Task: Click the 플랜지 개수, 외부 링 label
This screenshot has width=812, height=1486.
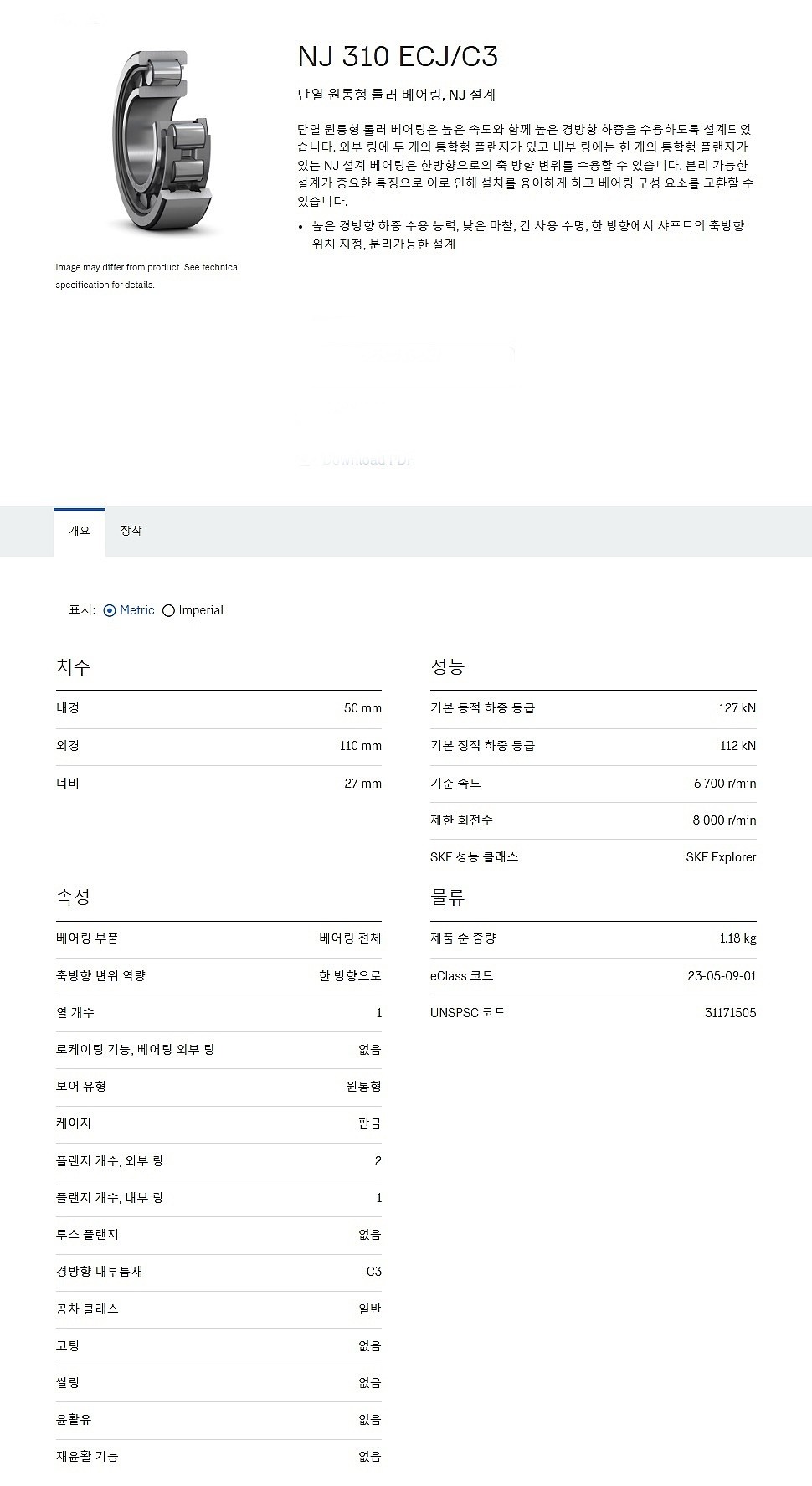Action: coord(110,1161)
